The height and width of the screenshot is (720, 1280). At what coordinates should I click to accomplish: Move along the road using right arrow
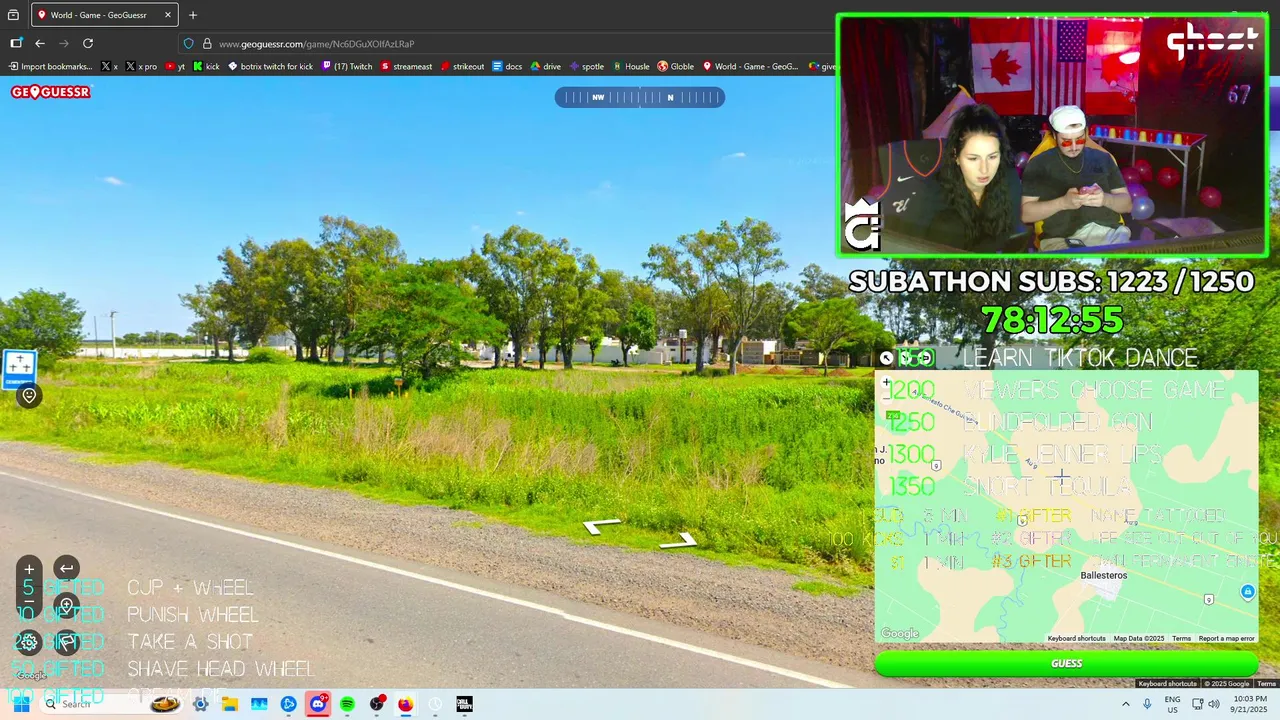(x=678, y=541)
